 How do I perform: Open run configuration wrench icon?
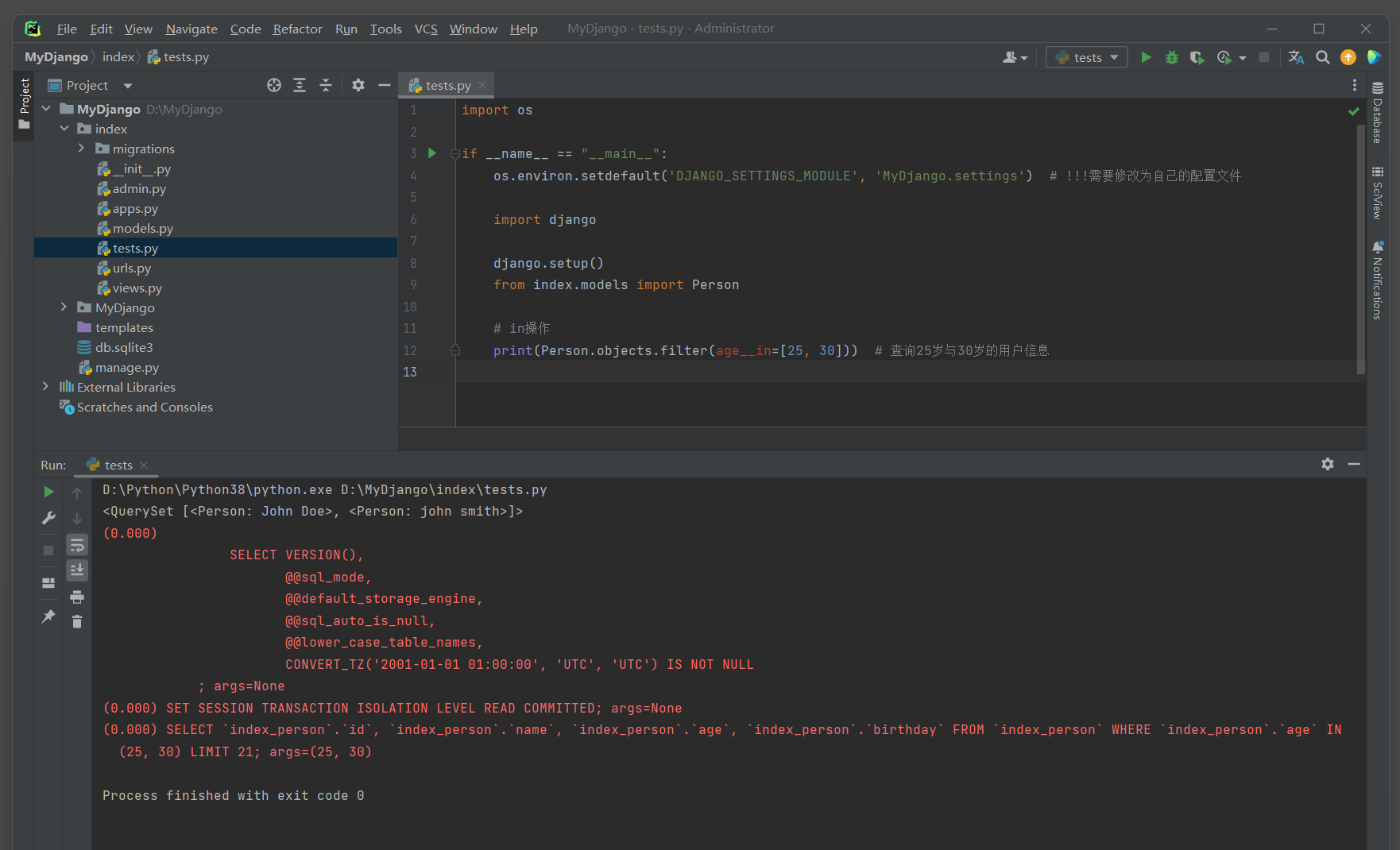[x=48, y=518]
